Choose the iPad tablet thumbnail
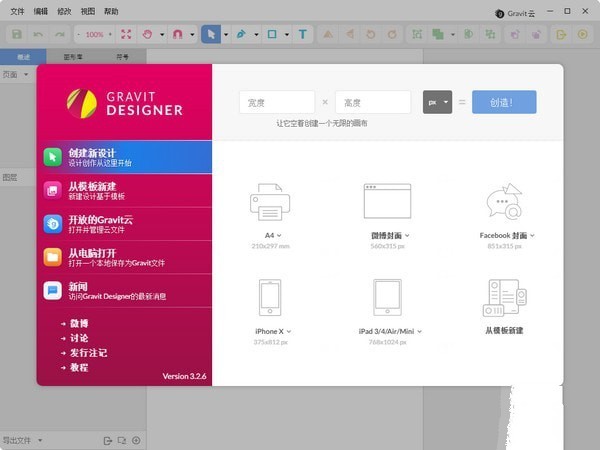Screen dimensions: 600x450 (x=387, y=297)
